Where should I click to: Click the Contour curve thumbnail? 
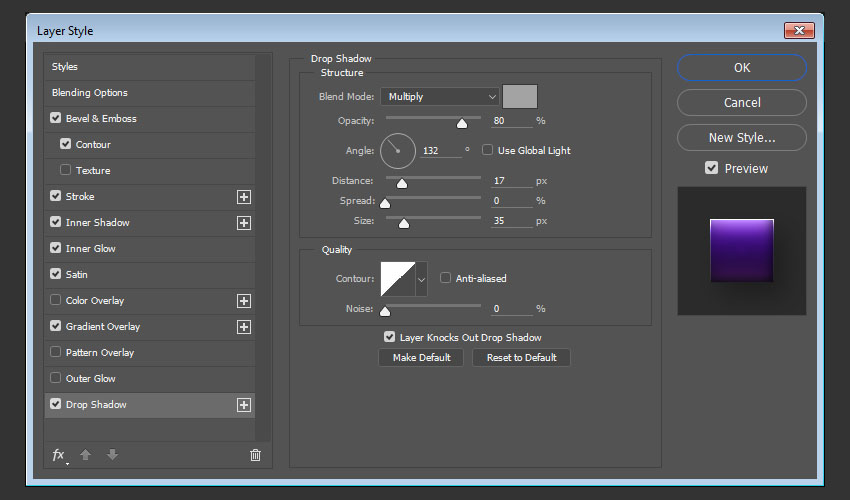[397, 279]
